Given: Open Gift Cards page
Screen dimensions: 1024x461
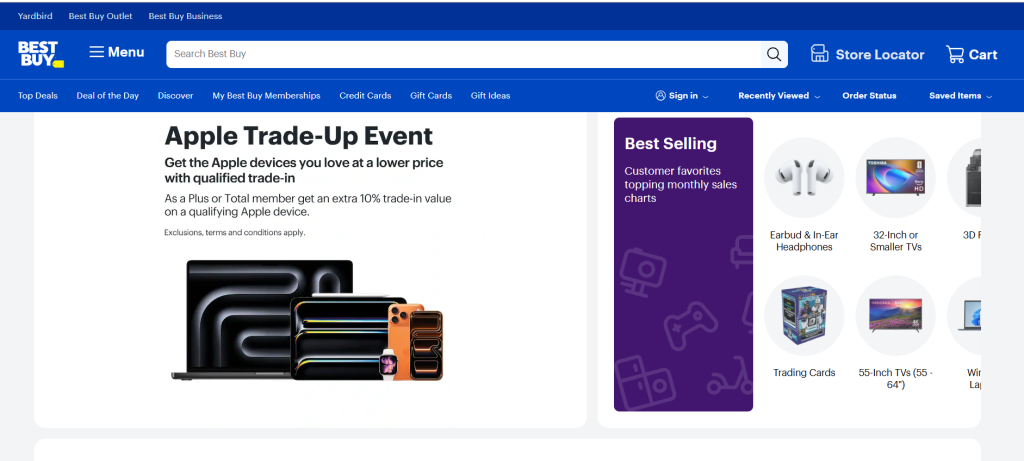Looking at the screenshot, I should [431, 95].
